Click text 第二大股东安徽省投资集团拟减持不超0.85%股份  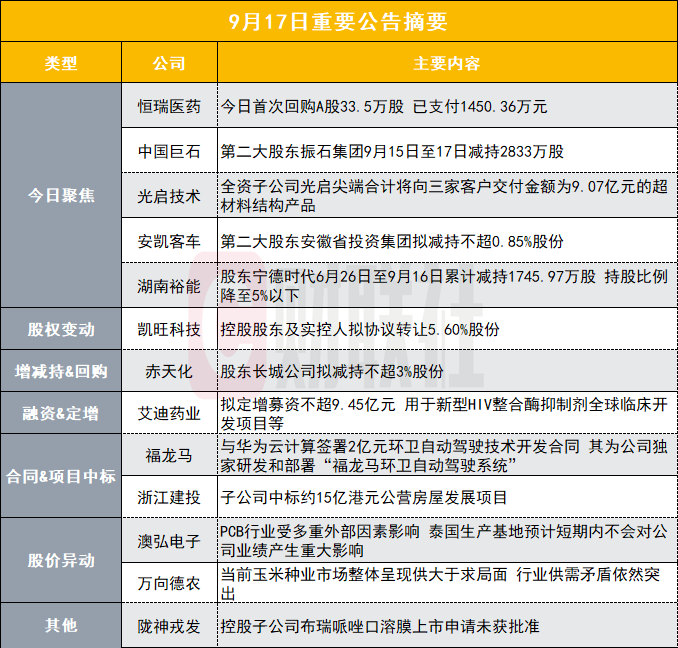tap(392, 241)
